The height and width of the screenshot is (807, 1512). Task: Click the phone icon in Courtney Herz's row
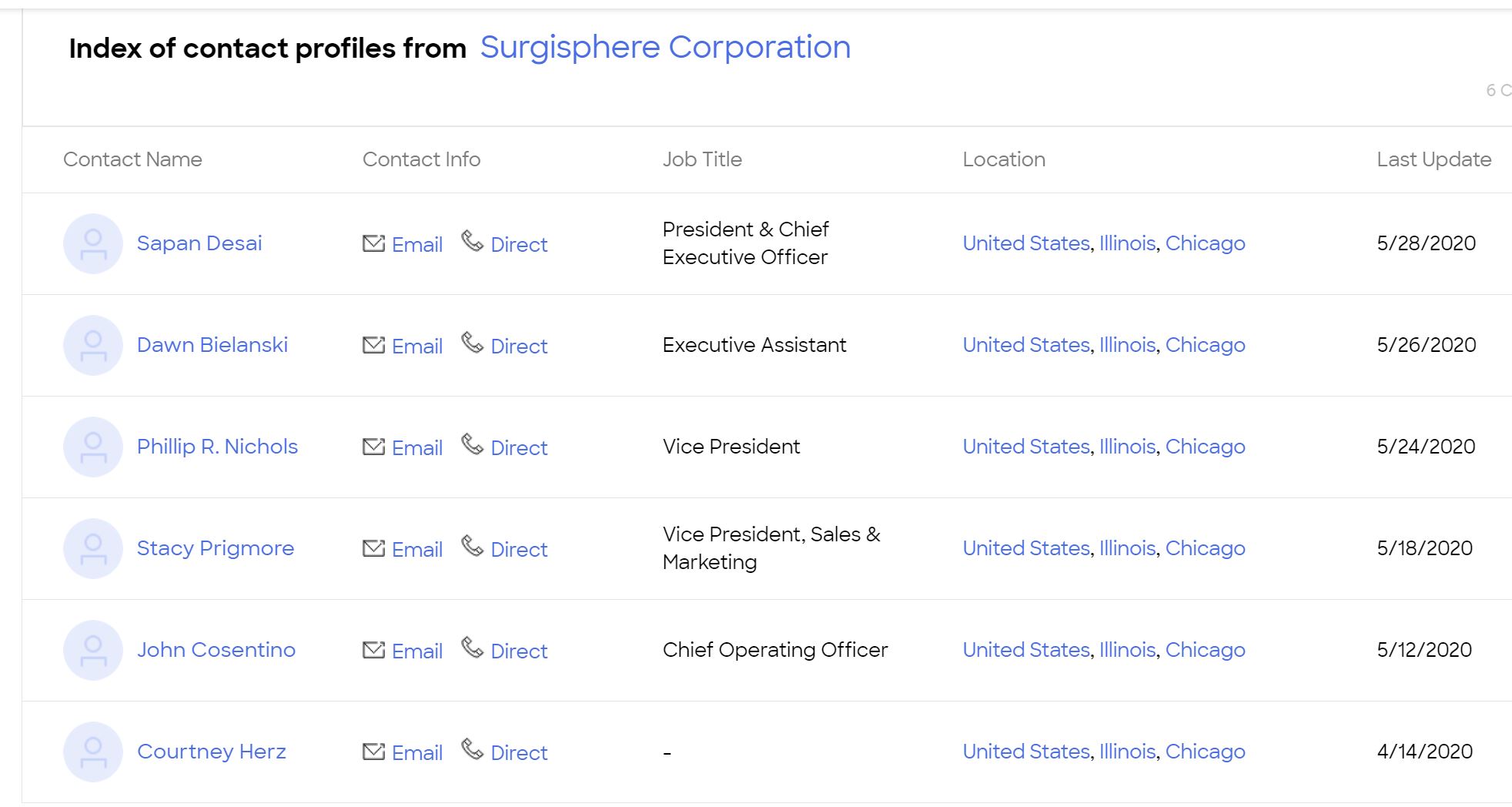(x=472, y=749)
